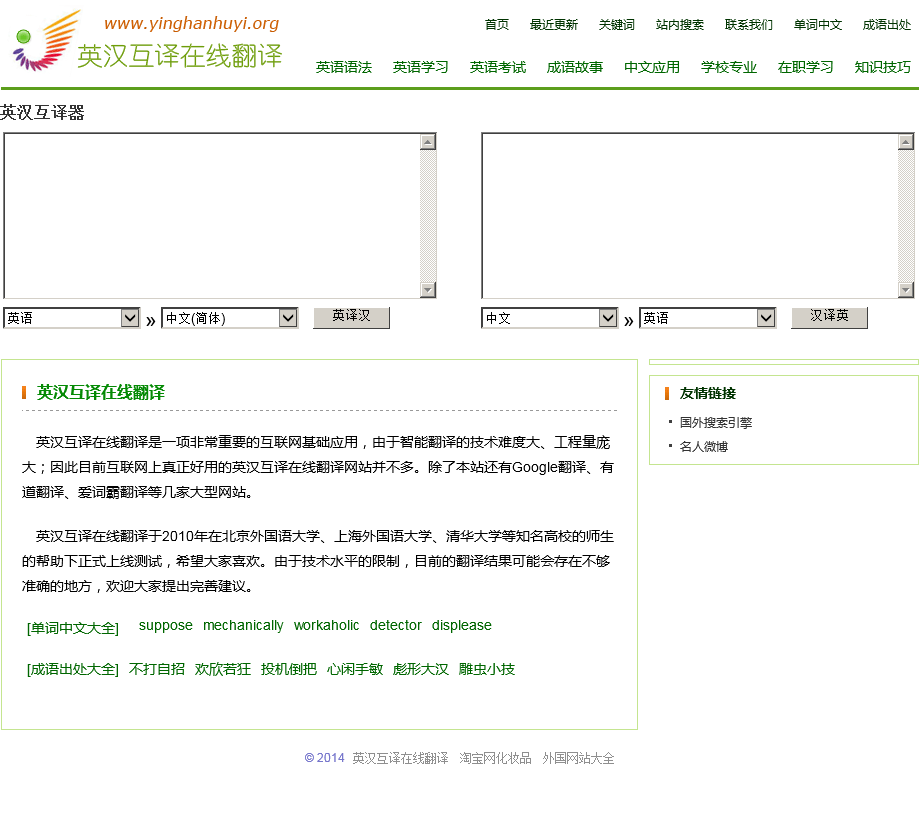Open the 单词中文 link in top nav
Viewport: 920px width, 836px height.
[817, 25]
